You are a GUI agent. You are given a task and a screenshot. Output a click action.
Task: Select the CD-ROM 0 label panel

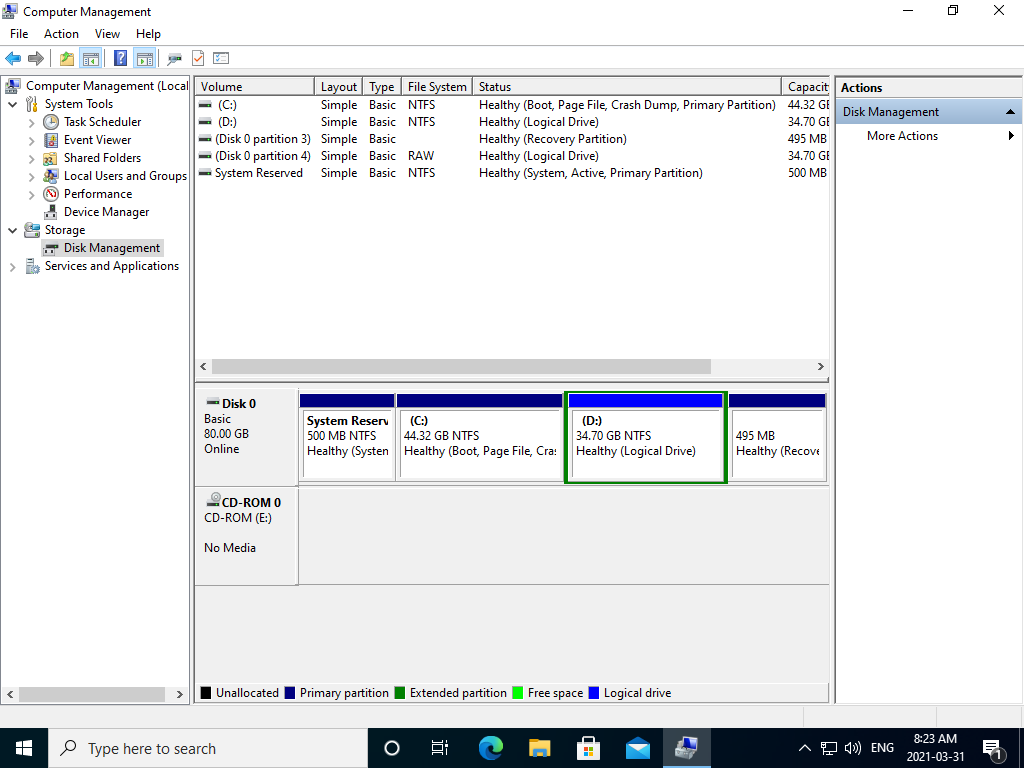pyautogui.click(x=246, y=536)
